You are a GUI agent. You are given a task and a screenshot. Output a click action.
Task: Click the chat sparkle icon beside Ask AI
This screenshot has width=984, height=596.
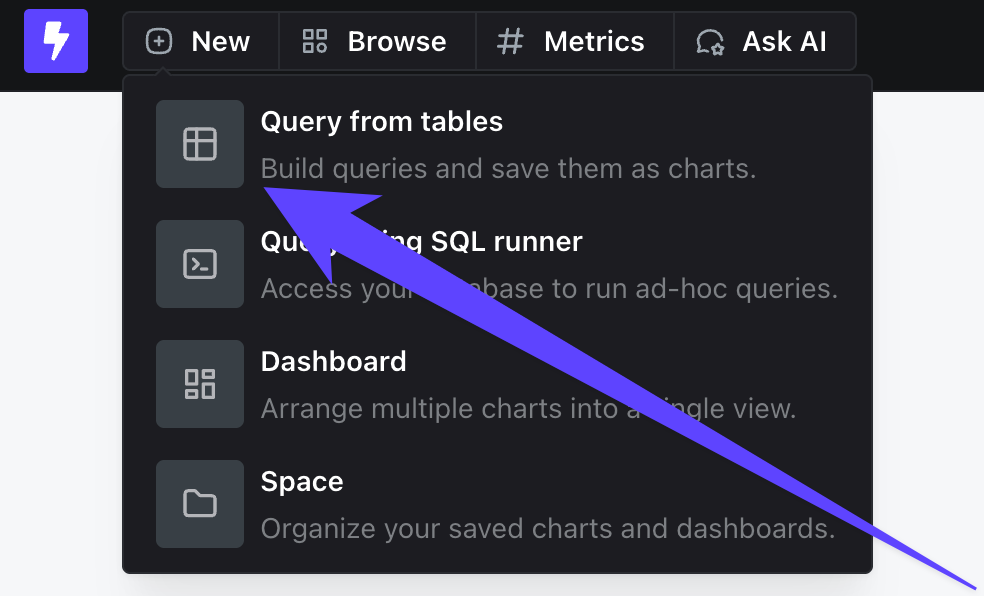pos(710,42)
